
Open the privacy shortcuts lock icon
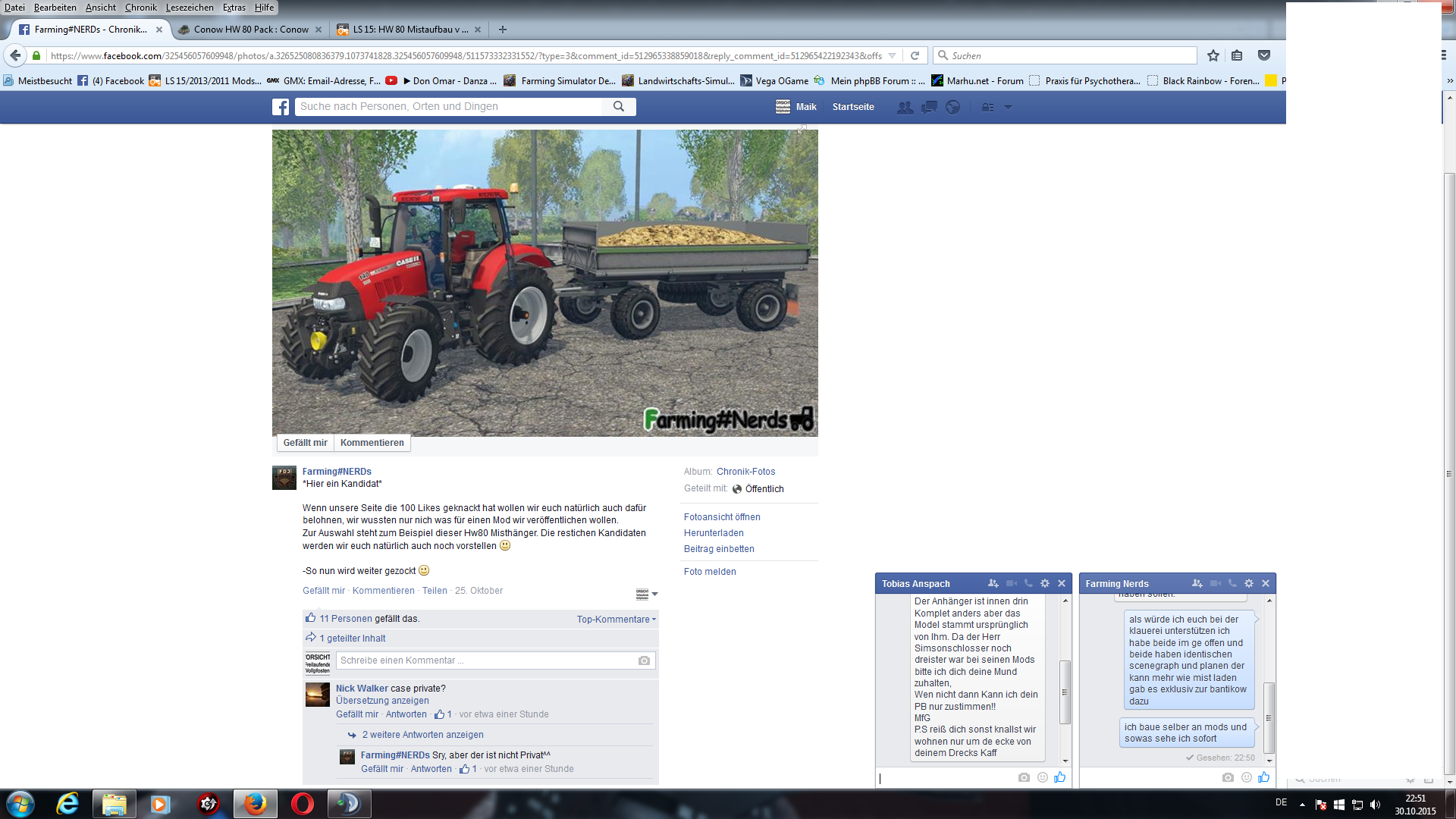987,107
